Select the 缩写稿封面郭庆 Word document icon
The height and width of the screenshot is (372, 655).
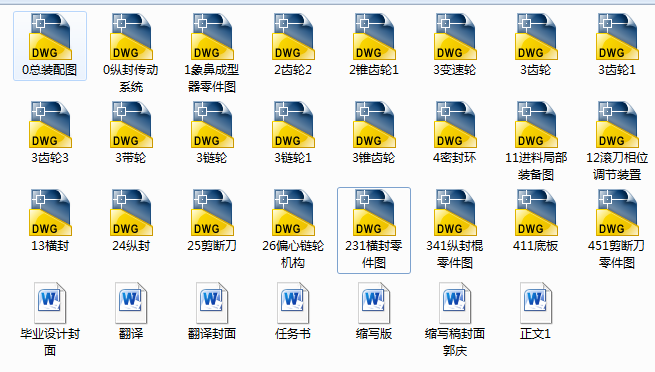455,303
